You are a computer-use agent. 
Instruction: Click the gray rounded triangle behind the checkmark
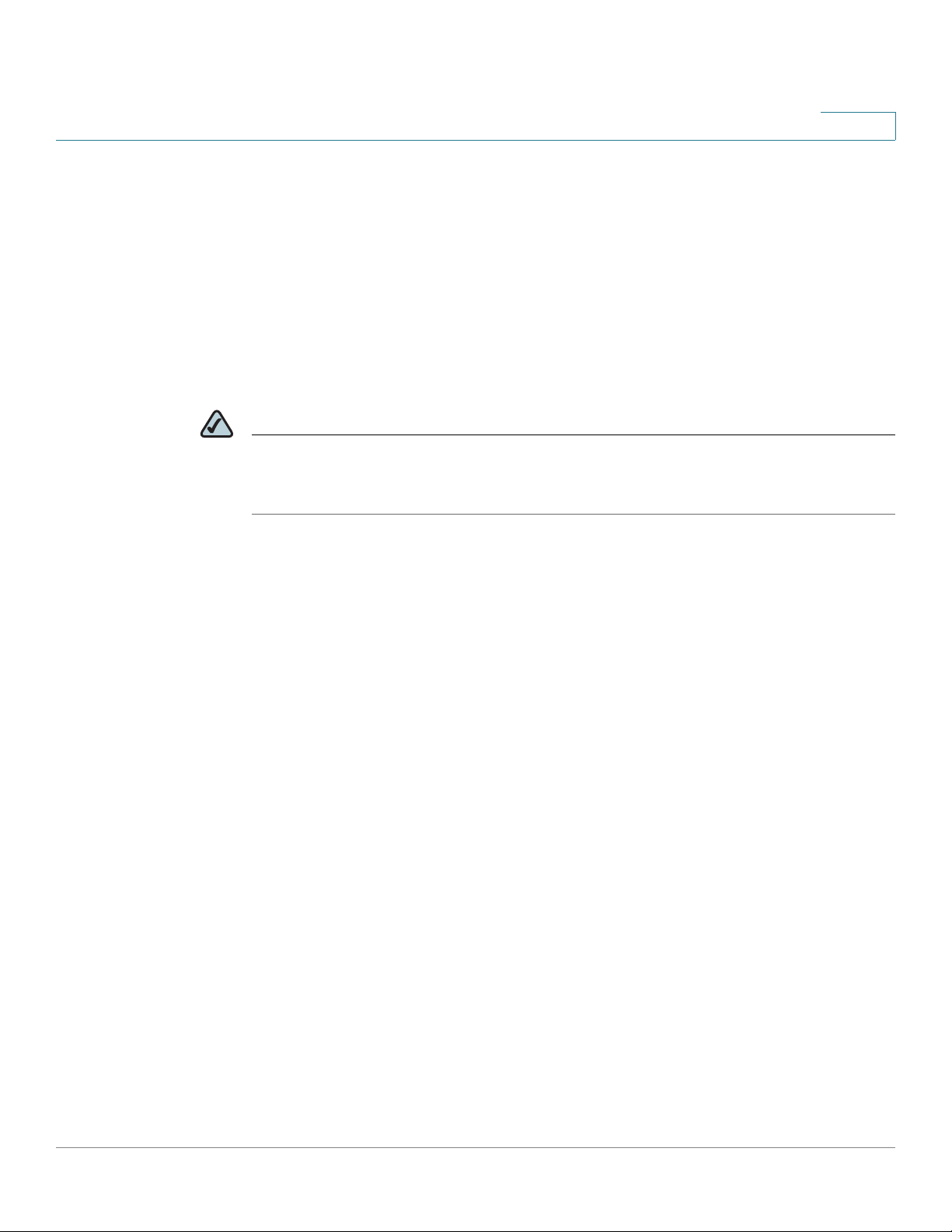pyautogui.click(x=217, y=424)
